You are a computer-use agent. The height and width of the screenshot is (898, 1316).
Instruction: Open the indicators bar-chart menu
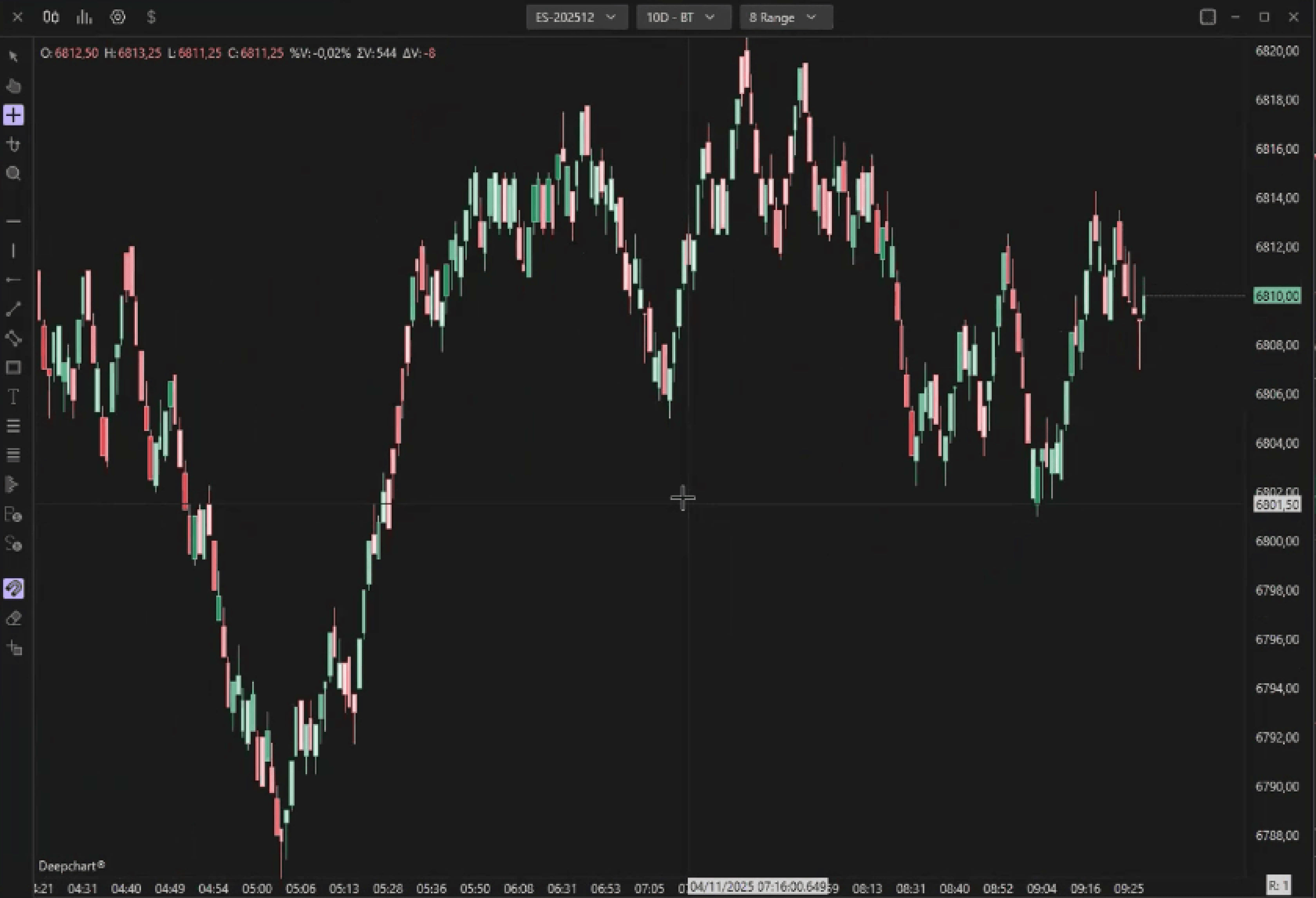coord(84,17)
